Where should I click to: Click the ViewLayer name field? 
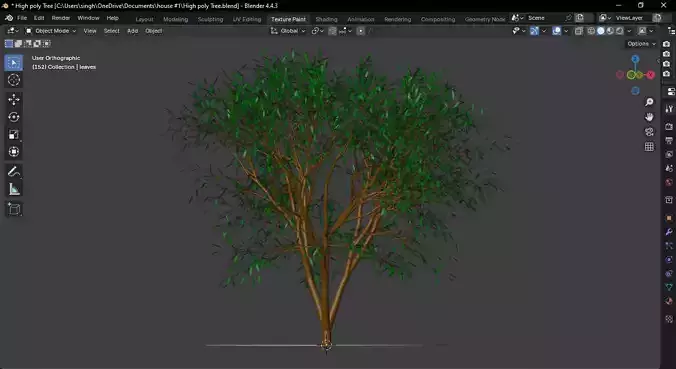click(629, 18)
